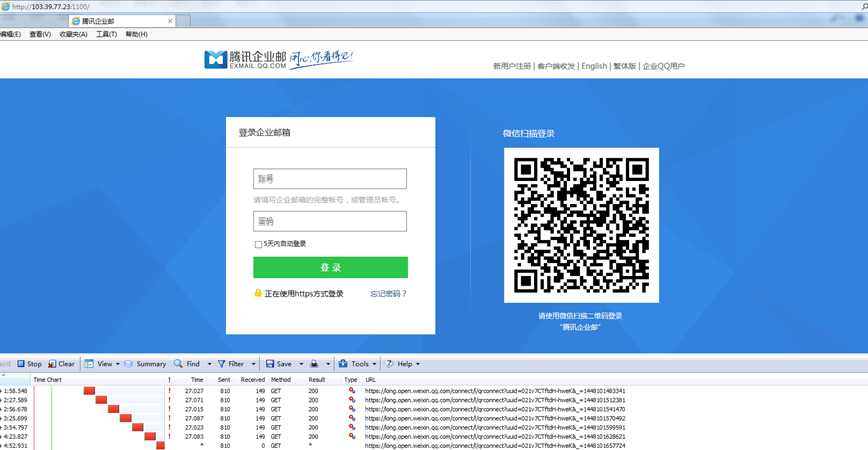The width and height of the screenshot is (868, 450).
Task: Sort by the Method column header
Action: [281, 380]
